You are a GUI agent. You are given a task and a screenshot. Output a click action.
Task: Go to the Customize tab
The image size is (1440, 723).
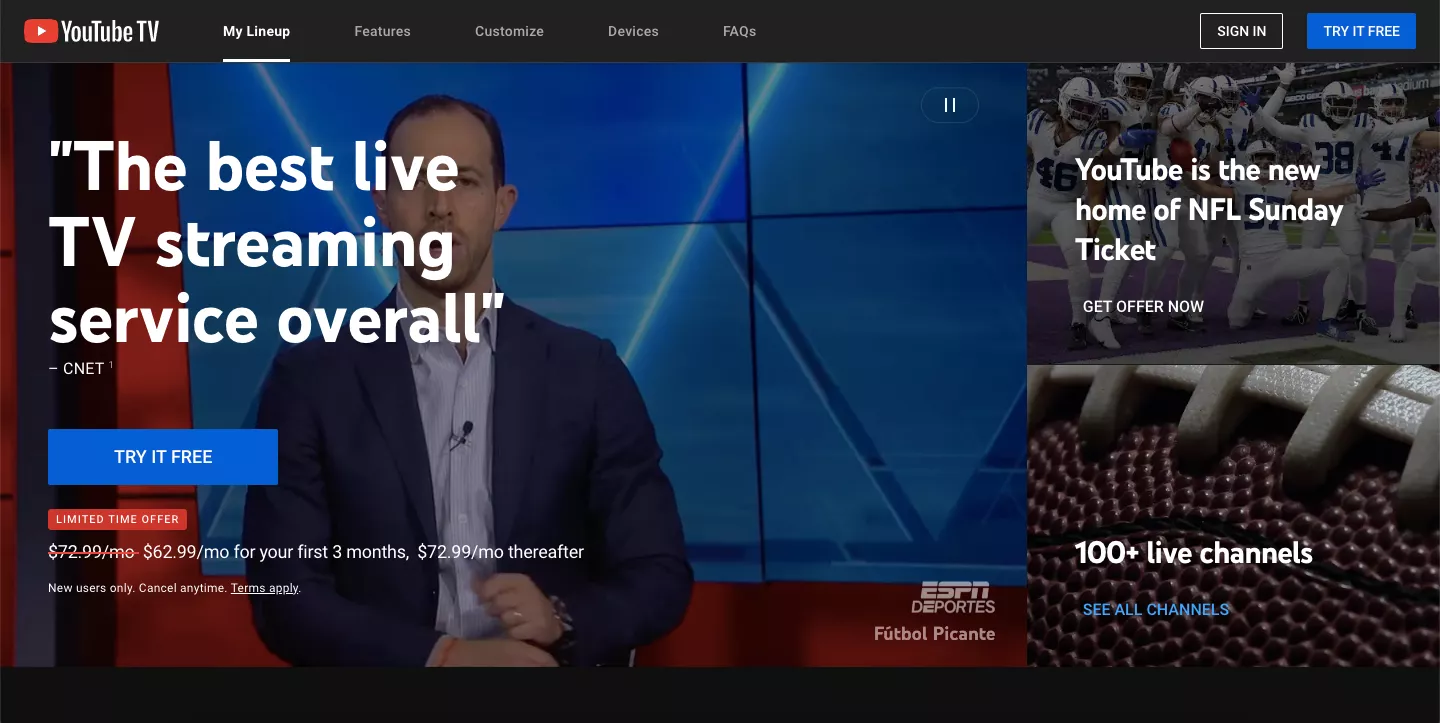point(509,31)
